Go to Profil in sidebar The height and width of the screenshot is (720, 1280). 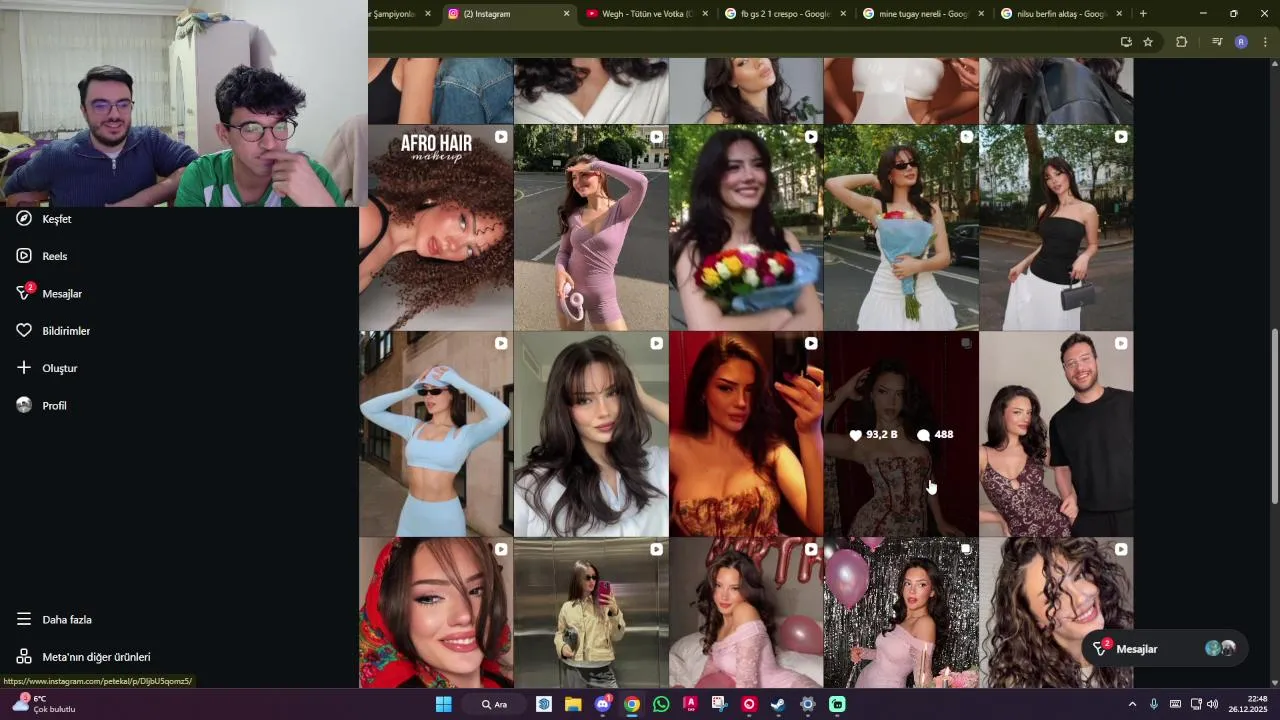click(x=42, y=405)
